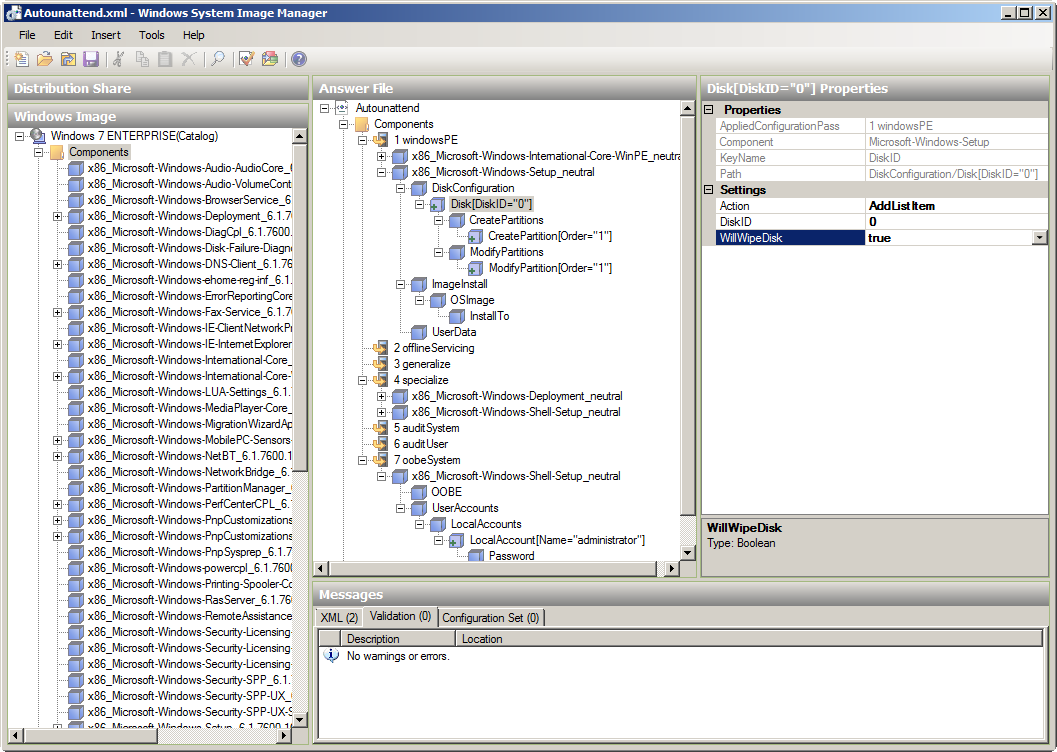Switch to the XML (2) messages tab
This screenshot has width=1057, height=752.
(x=339, y=617)
